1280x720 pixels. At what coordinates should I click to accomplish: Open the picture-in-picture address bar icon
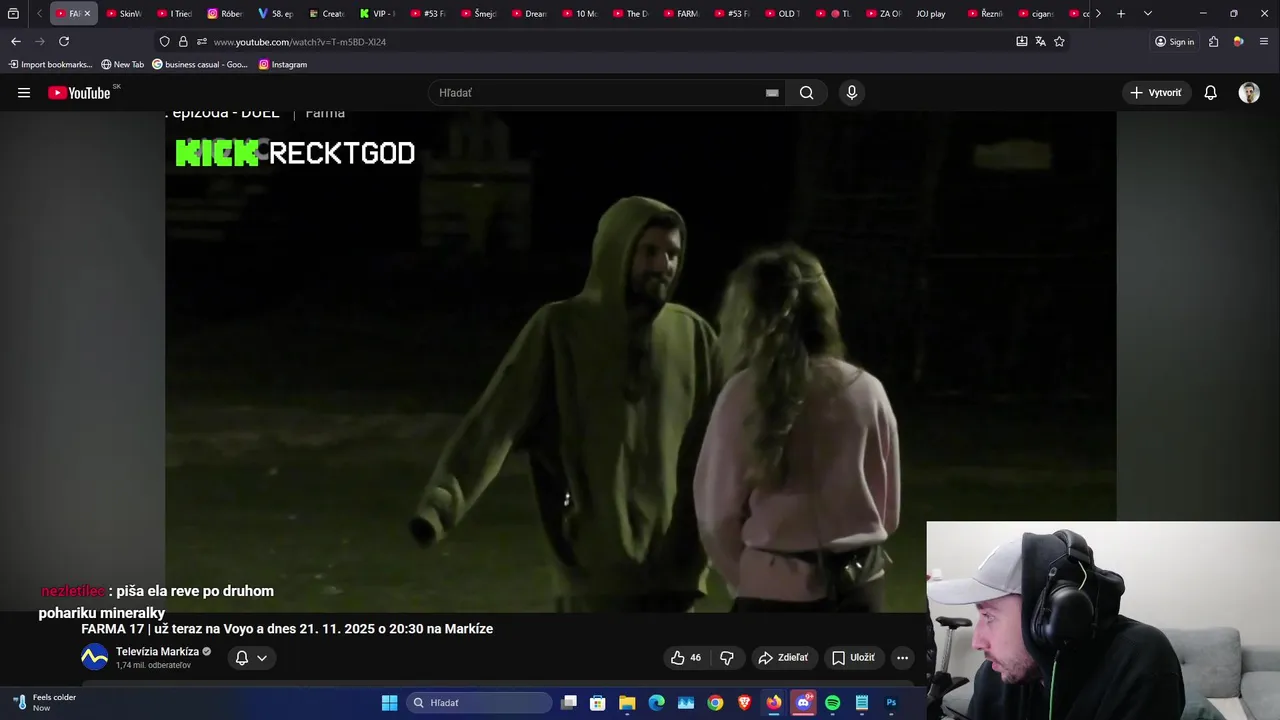coord(1021,42)
